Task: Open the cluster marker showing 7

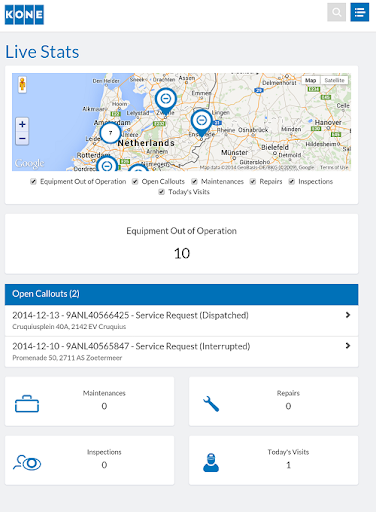Action: click(x=110, y=133)
